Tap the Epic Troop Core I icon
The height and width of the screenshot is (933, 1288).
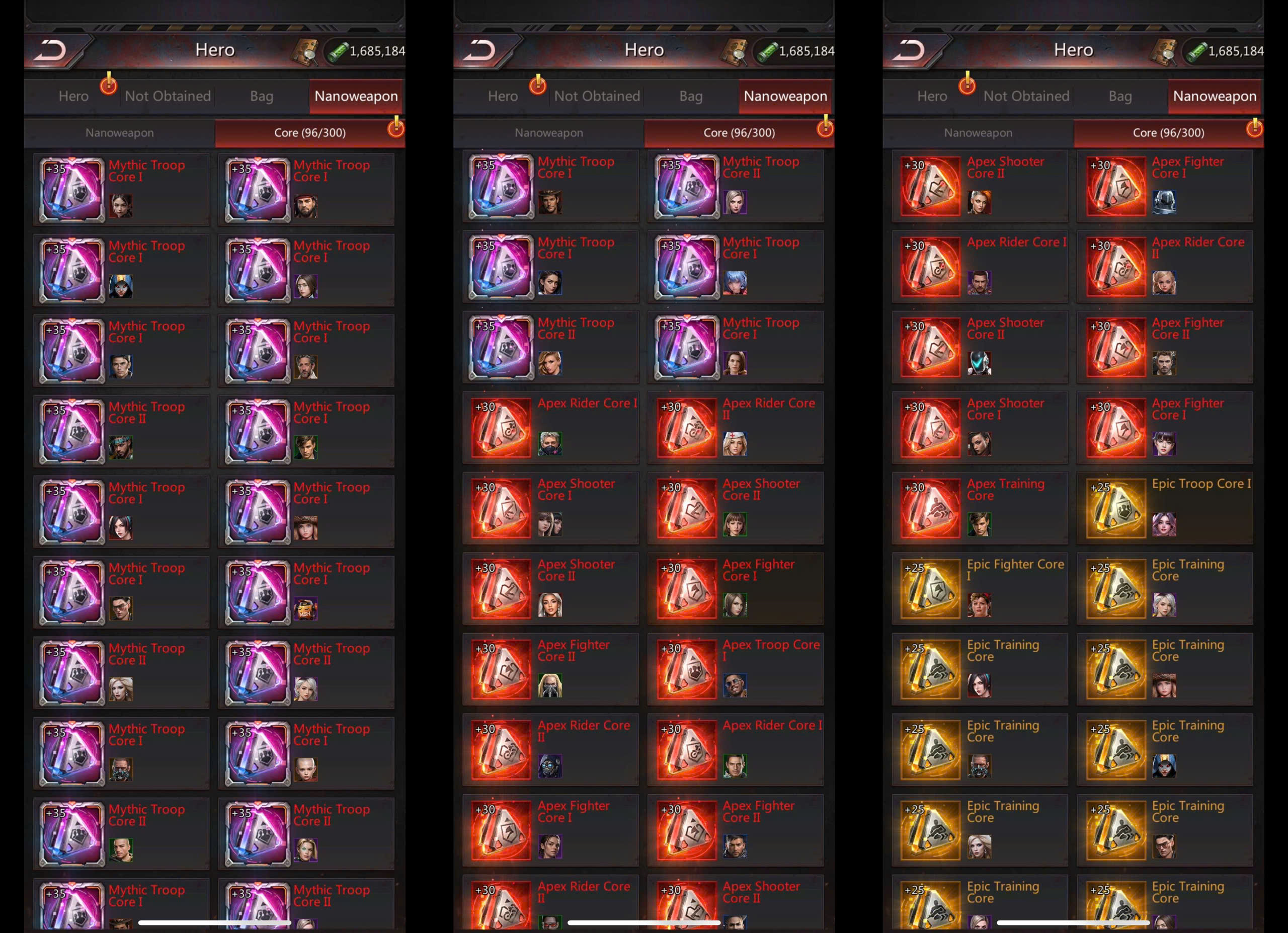click(x=1116, y=508)
